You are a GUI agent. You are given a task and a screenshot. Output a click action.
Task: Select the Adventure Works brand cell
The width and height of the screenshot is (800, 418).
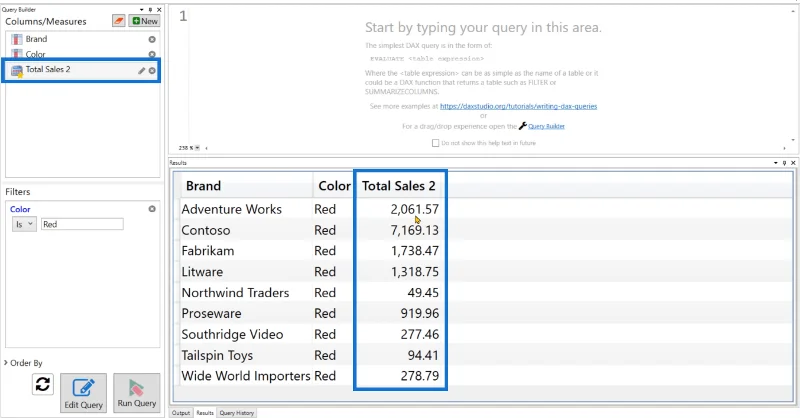[x=232, y=209]
